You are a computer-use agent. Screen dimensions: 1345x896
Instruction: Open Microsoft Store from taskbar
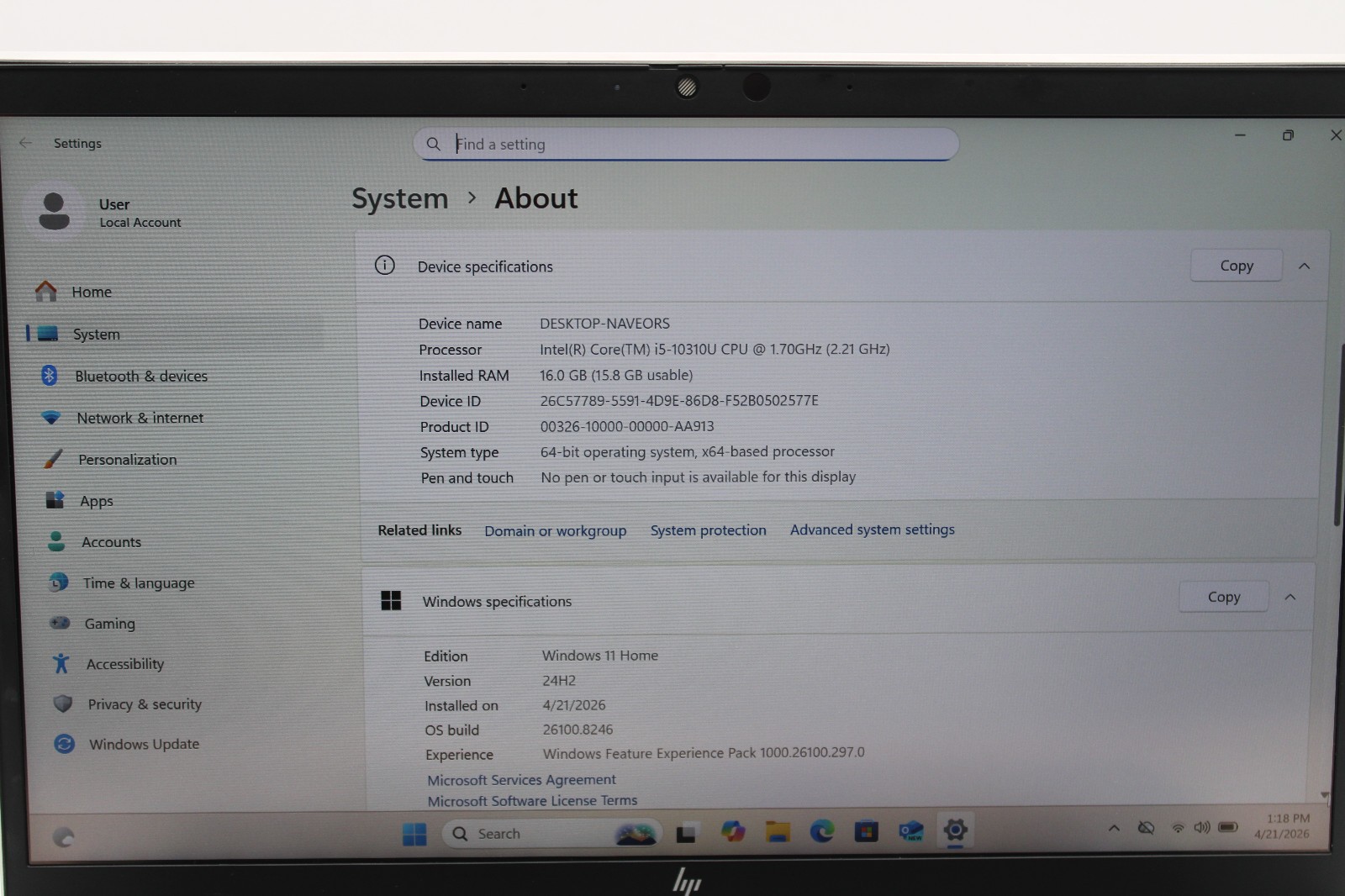tap(867, 831)
